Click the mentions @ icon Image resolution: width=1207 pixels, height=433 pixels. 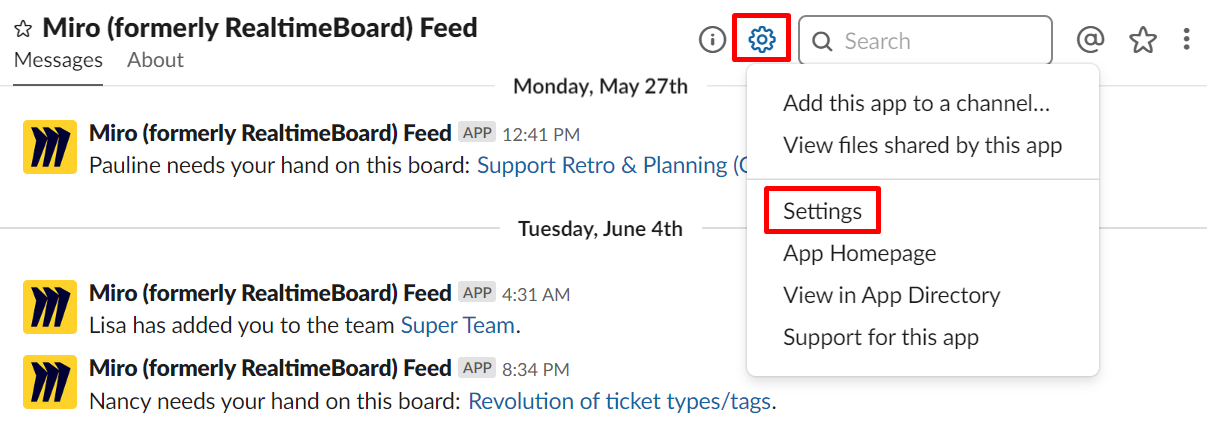[x=1090, y=40]
